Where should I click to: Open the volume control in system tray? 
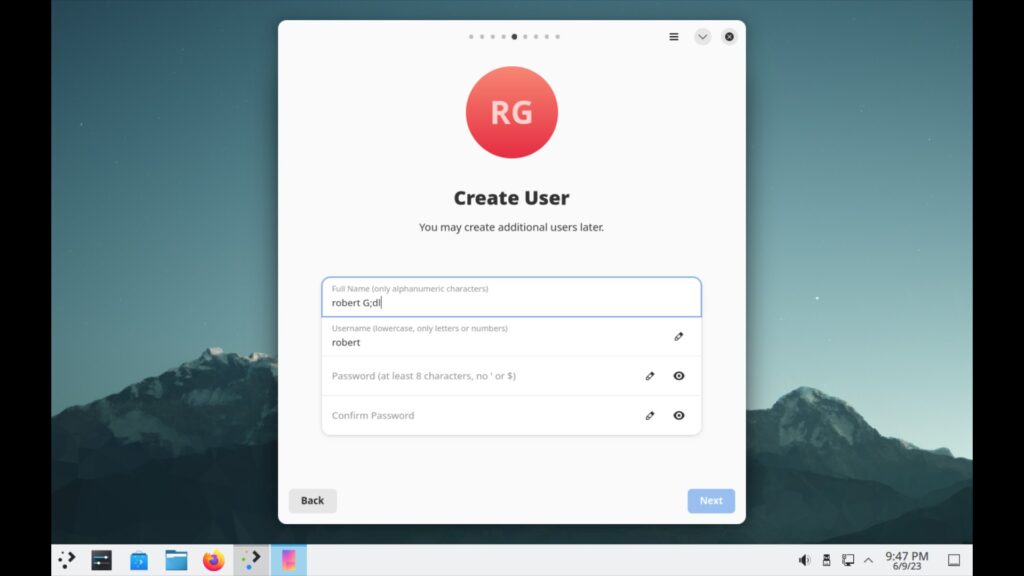click(805, 560)
